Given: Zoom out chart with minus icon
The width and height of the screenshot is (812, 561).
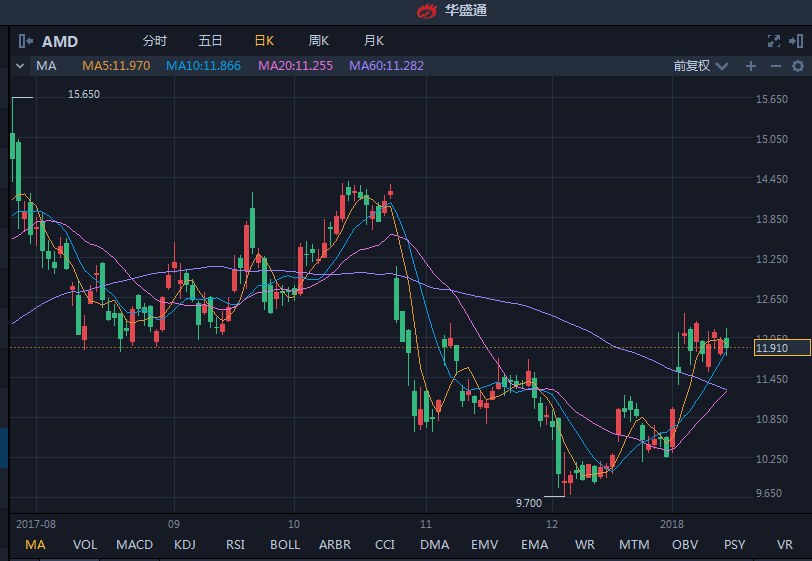Looking at the screenshot, I should coord(775,66).
